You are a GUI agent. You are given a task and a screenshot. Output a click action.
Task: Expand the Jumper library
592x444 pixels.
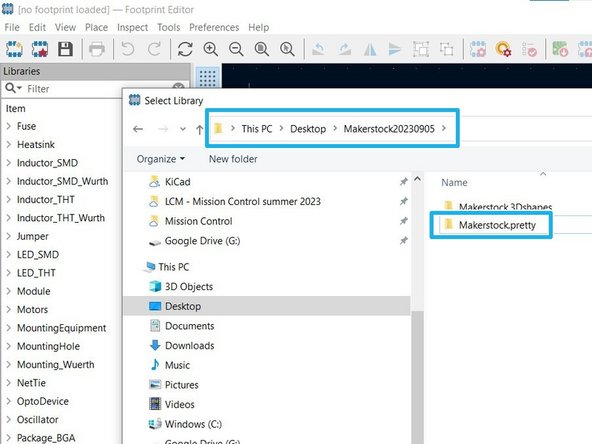[9, 236]
